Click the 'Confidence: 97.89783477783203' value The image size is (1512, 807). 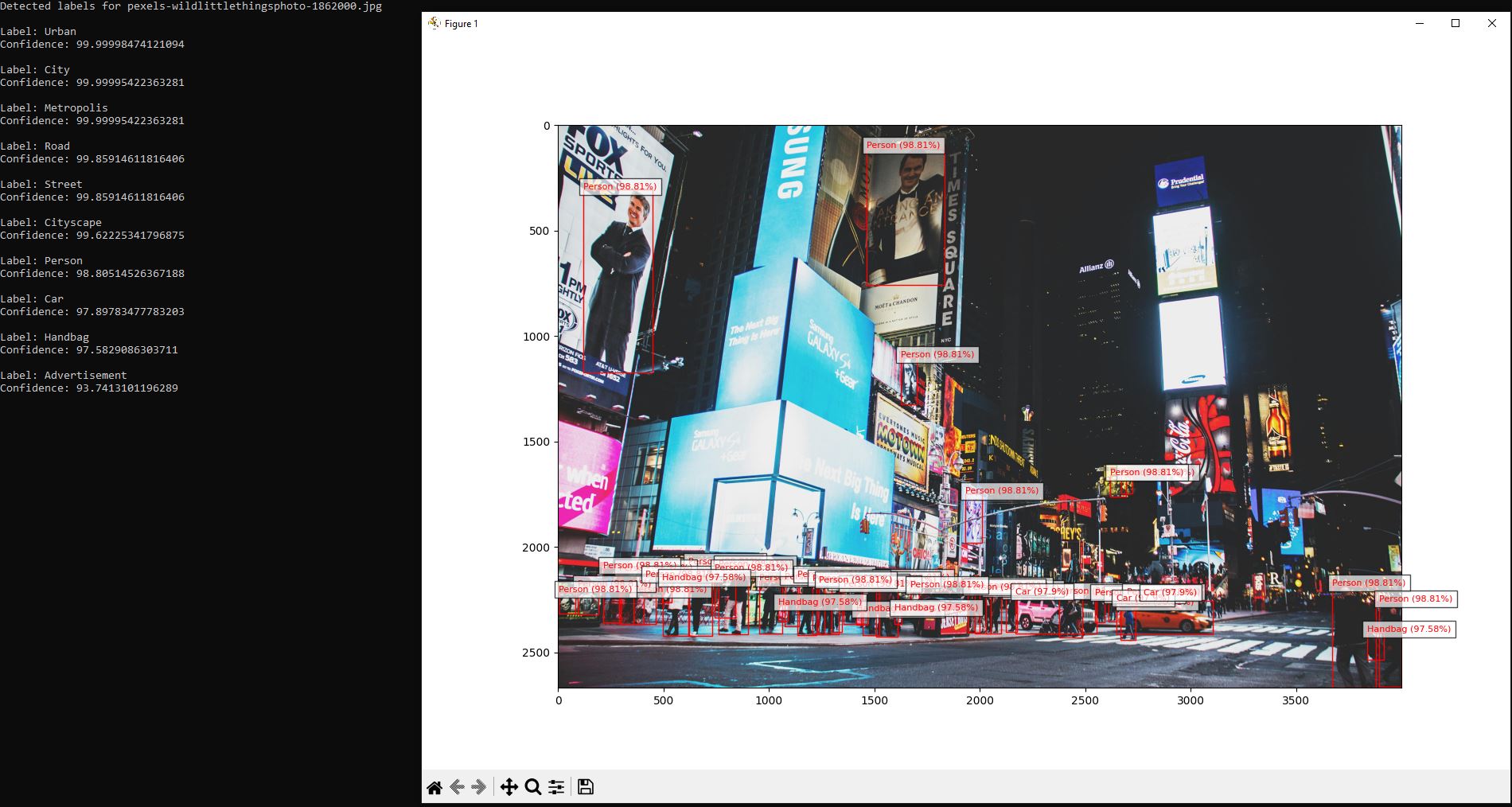point(131,312)
